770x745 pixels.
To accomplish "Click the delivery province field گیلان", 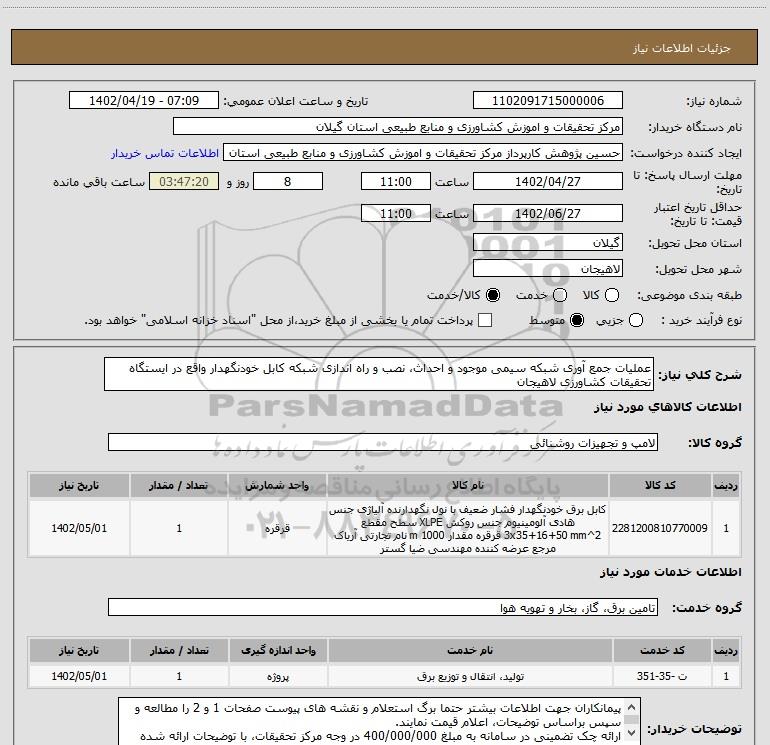I will [548, 243].
